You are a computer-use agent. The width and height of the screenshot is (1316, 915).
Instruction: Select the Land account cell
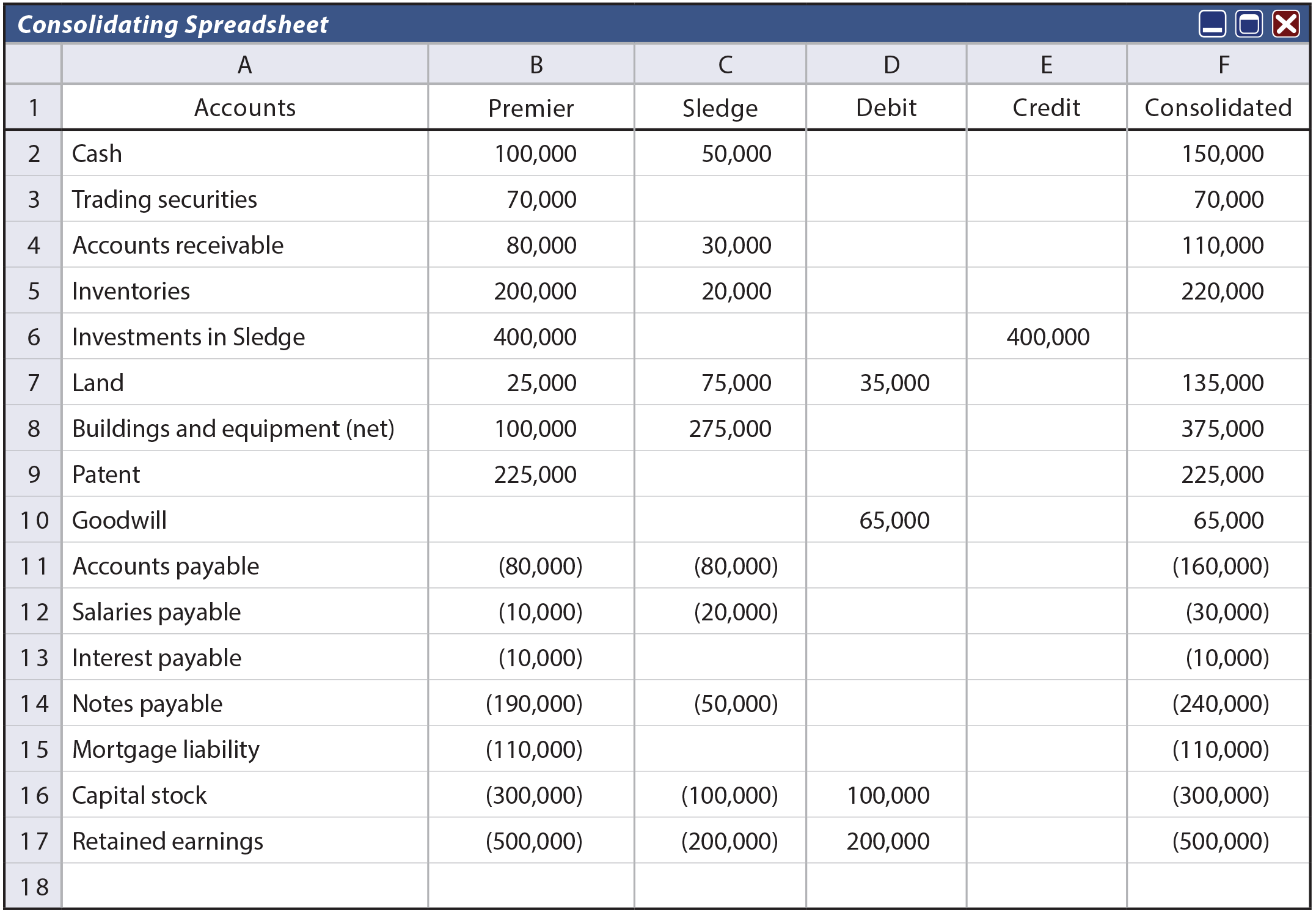pos(244,382)
